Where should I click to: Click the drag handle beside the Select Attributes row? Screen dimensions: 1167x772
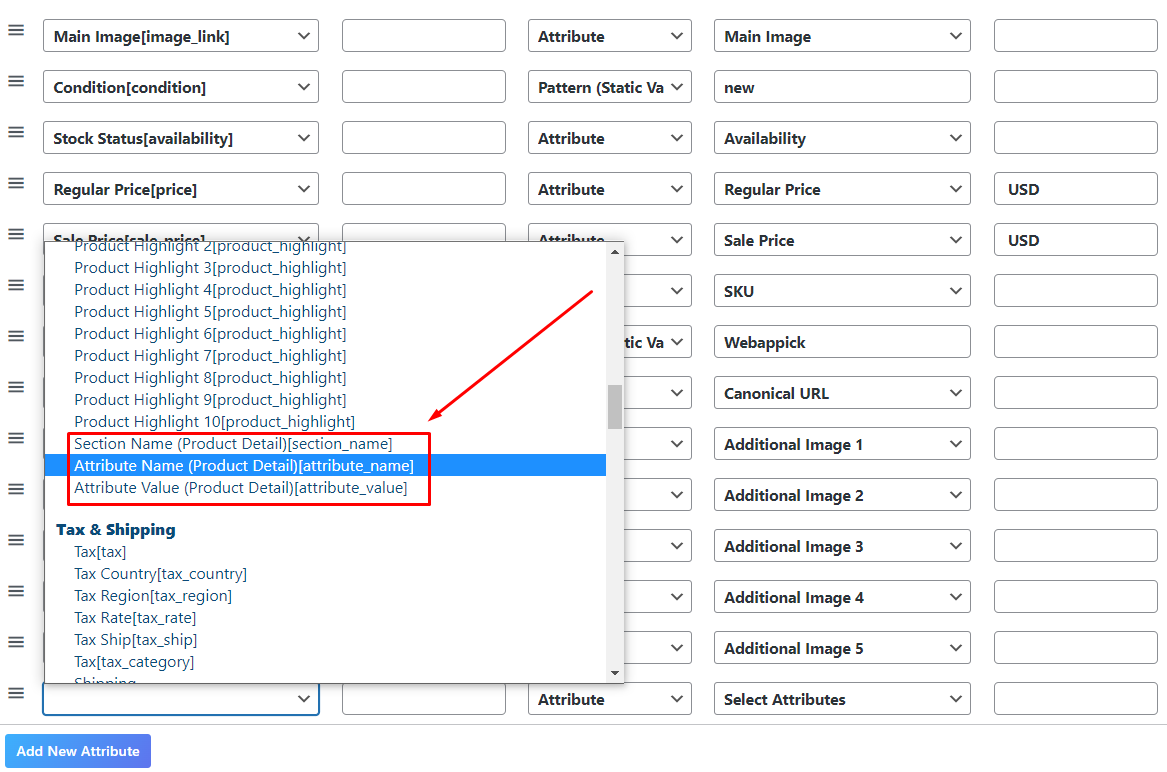pyautogui.click(x=16, y=692)
